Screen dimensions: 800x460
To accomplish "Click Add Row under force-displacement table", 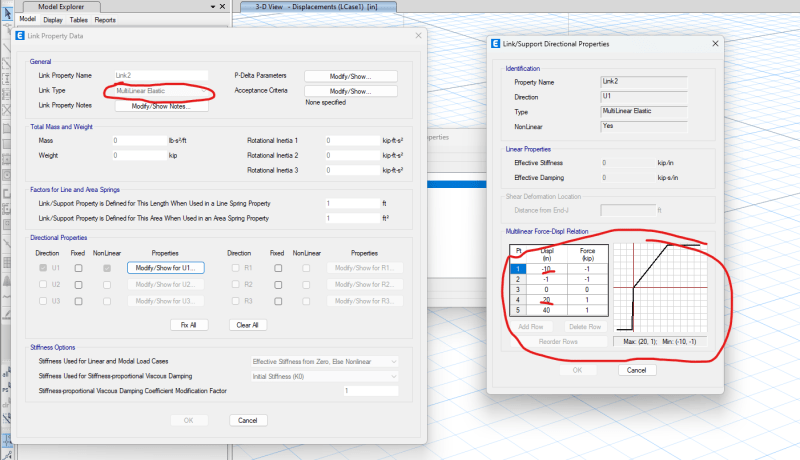I will tap(531, 326).
